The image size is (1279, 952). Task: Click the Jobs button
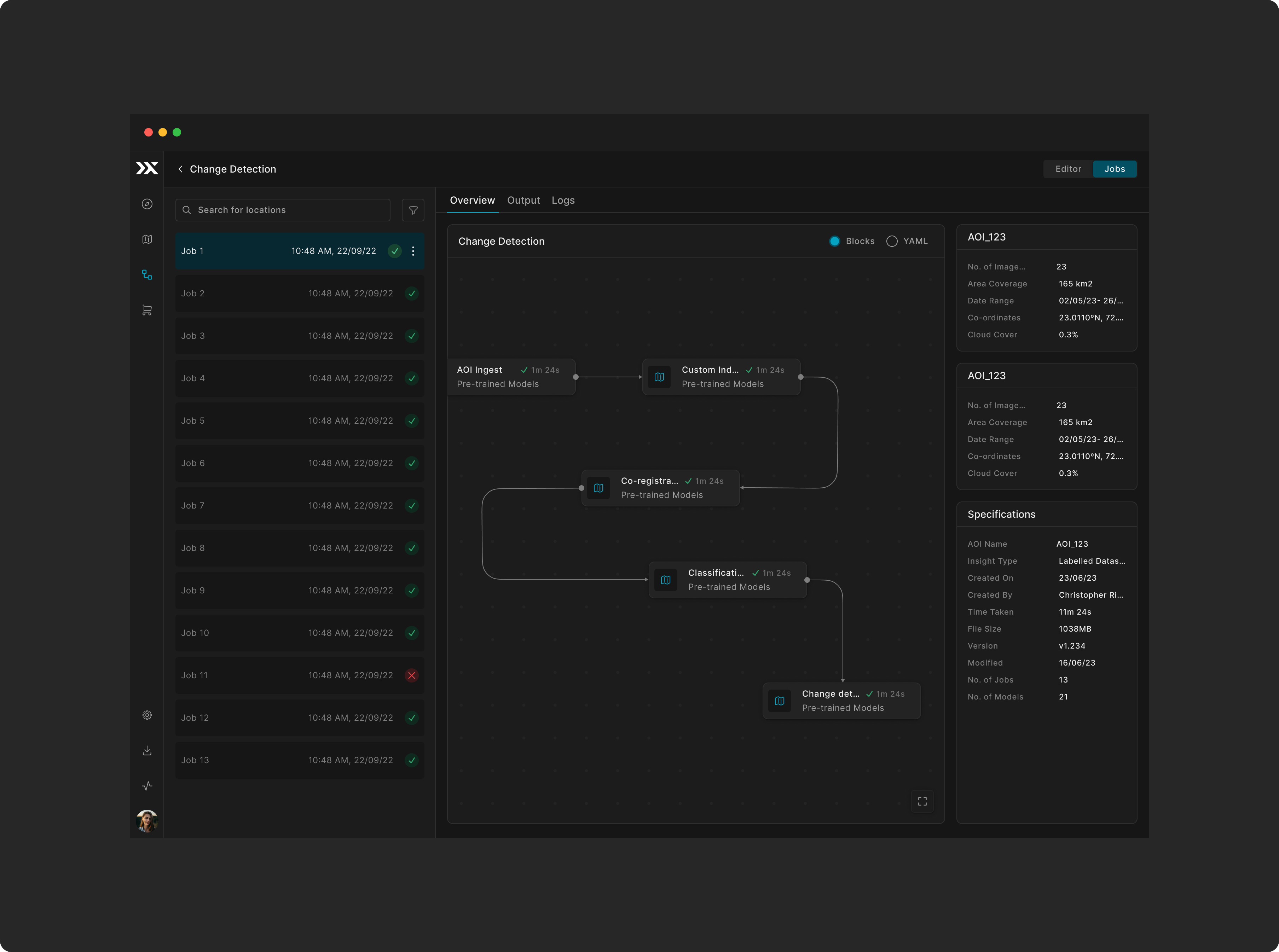click(x=1114, y=169)
